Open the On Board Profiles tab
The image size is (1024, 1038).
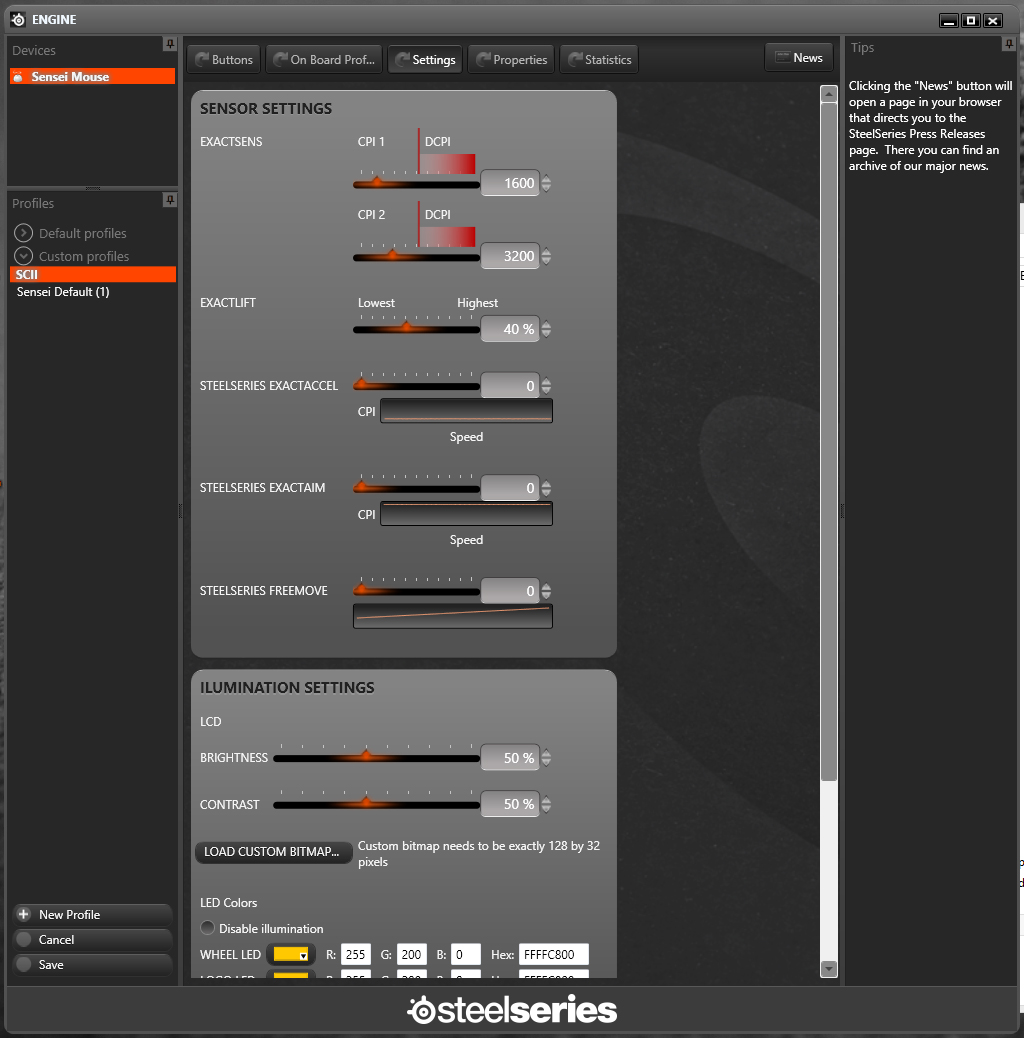coord(324,60)
